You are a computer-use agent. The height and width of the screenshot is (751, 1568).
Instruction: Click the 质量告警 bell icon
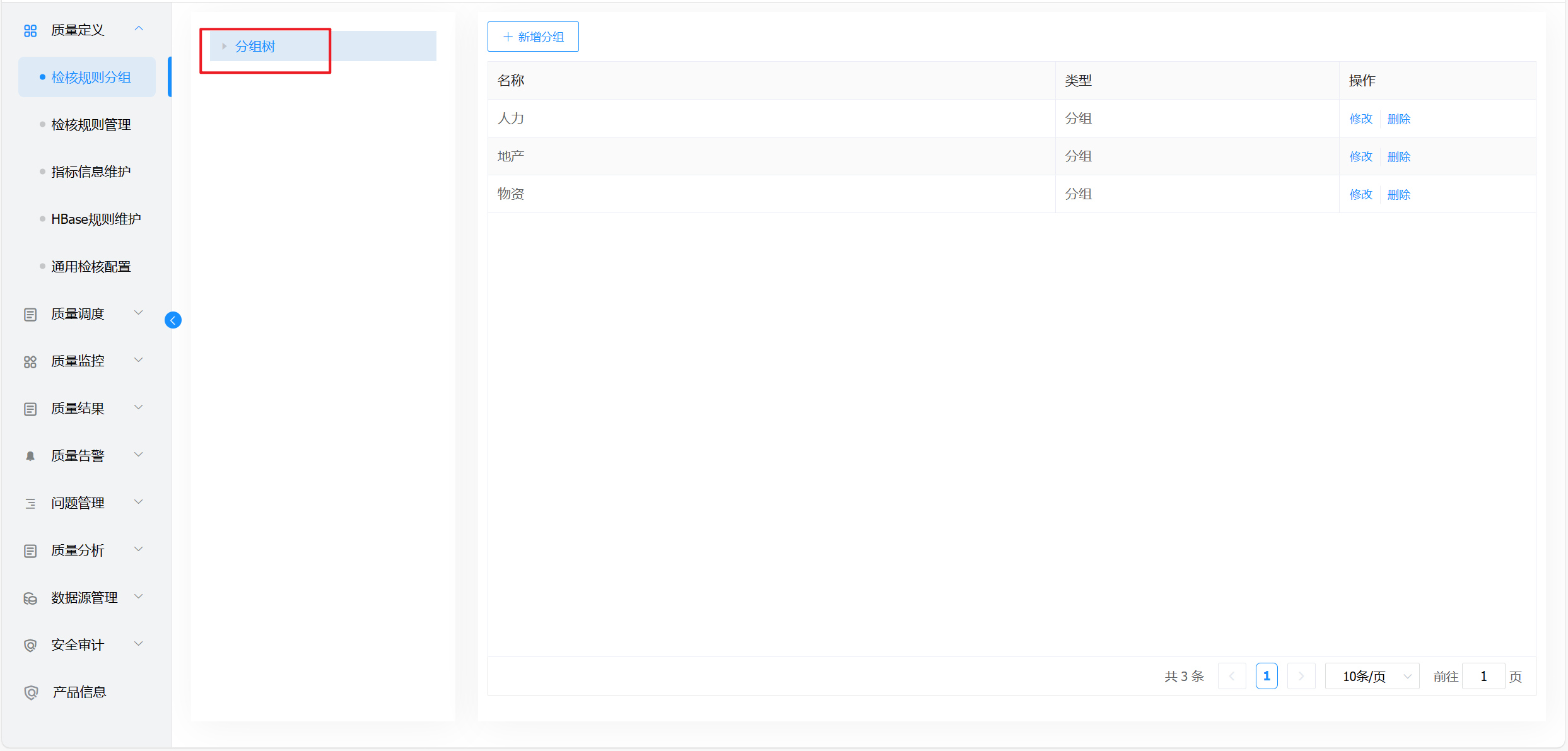tap(30, 456)
